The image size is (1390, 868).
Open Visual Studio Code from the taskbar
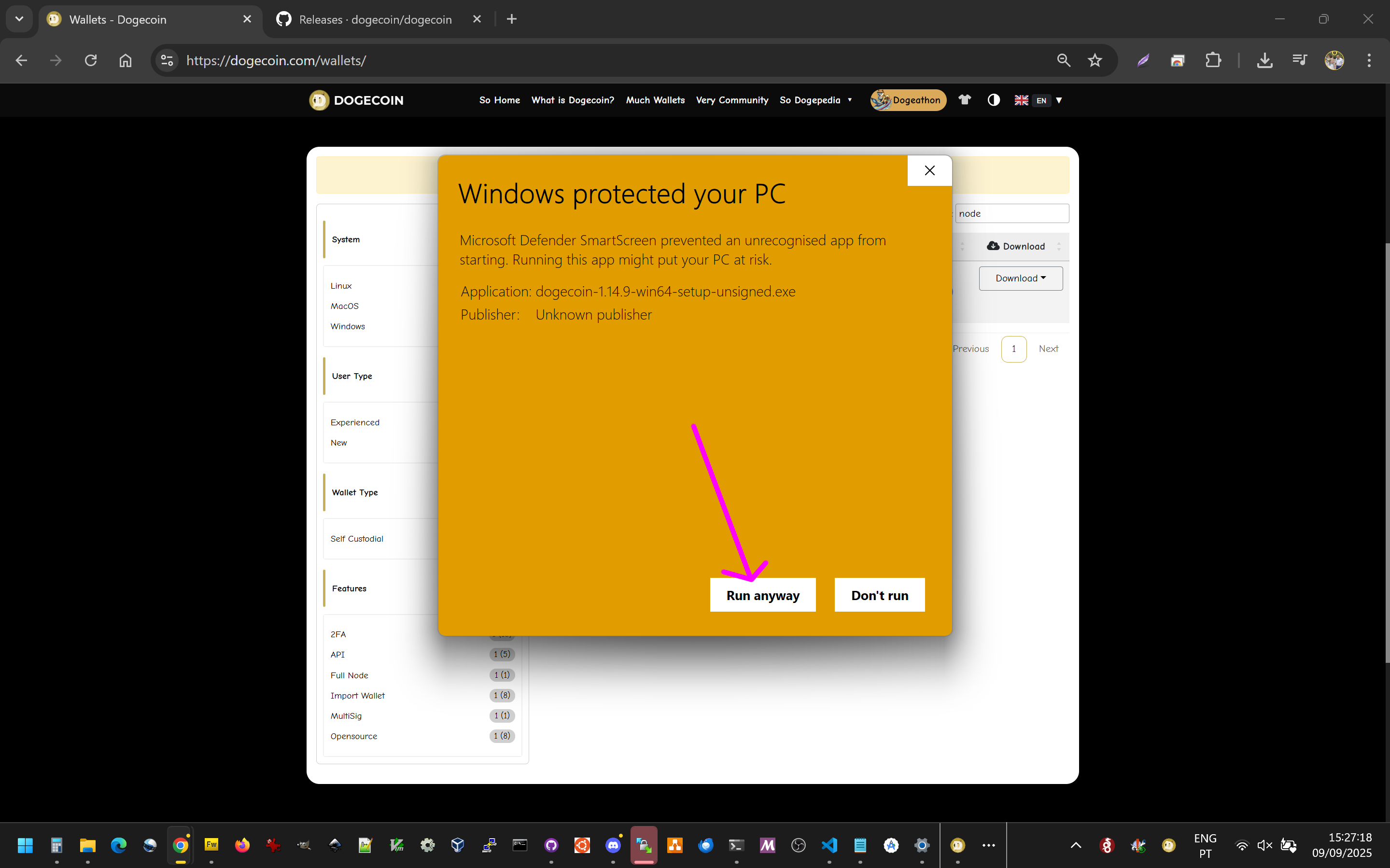(x=829, y=845)
